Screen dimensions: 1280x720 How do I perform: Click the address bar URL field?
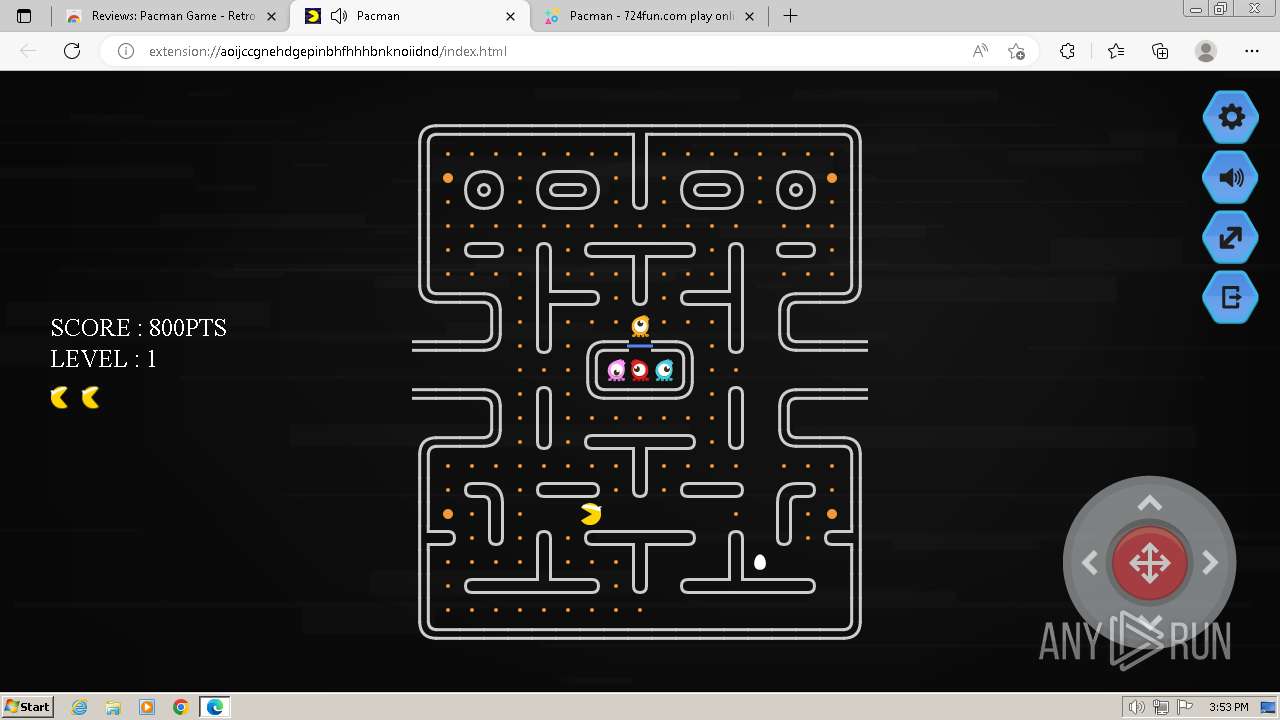tap(550, 51)
